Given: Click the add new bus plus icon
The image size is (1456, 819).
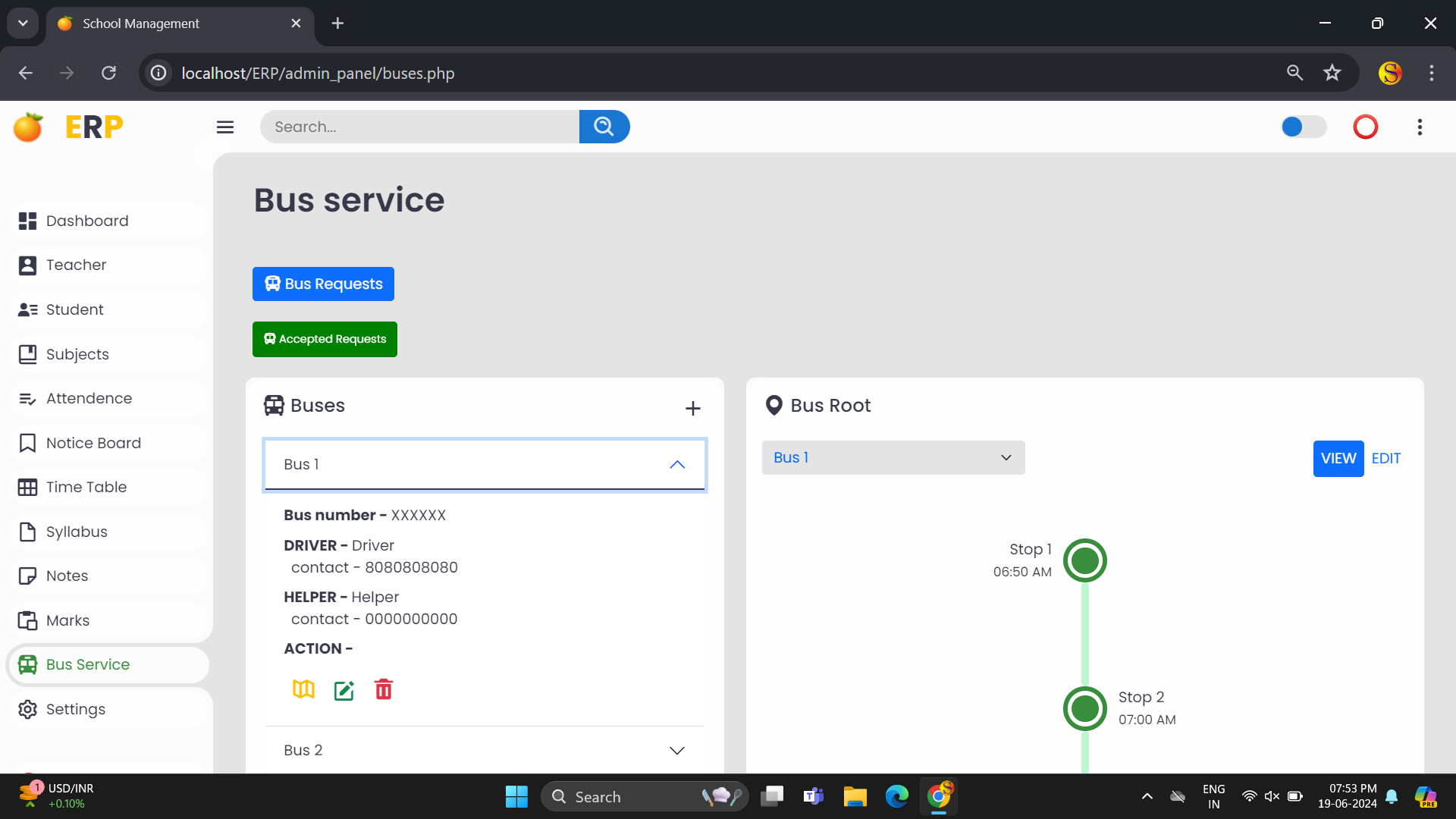Looking at the screenshot, I should click(x=692, y=408).
